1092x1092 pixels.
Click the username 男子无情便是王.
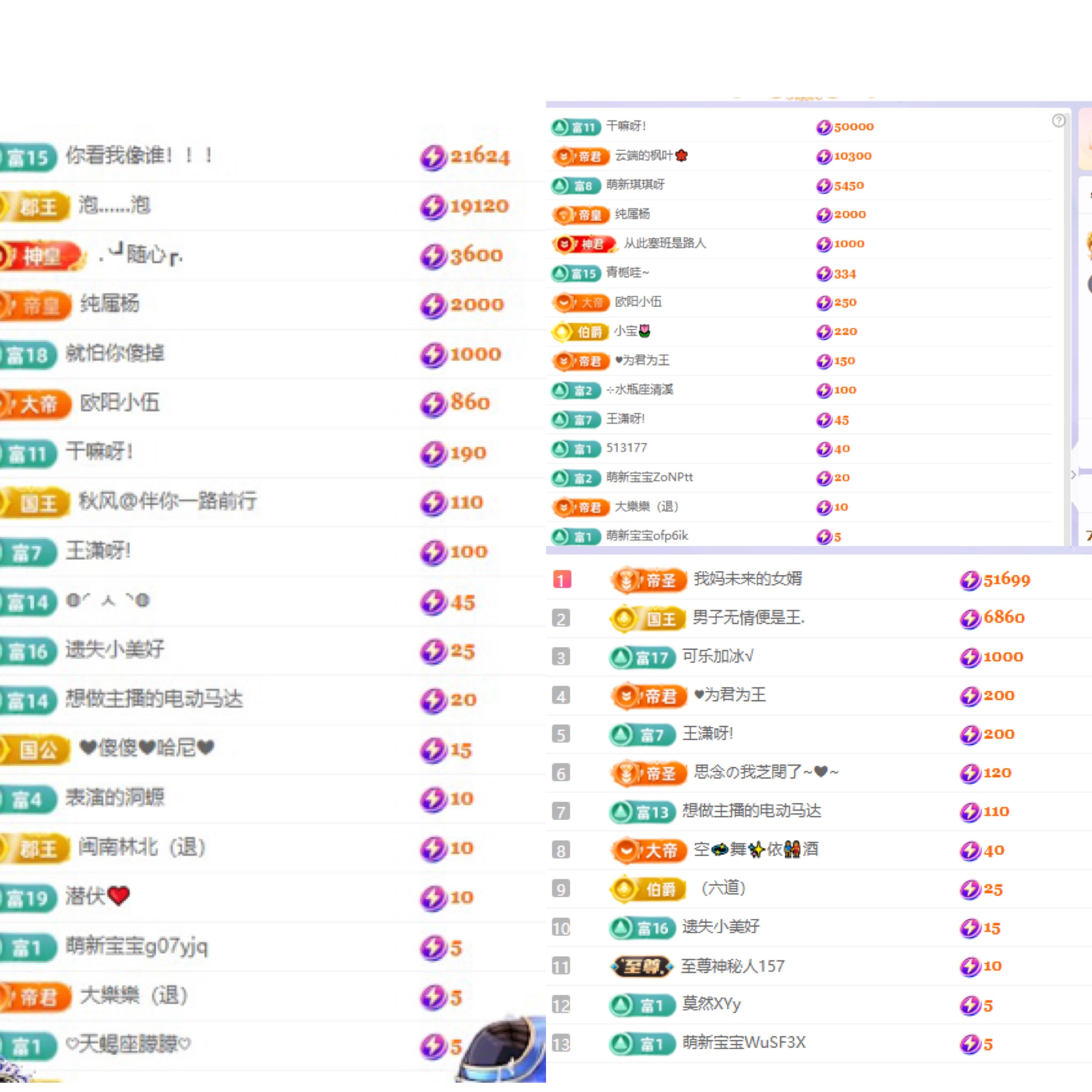click(x=749, y=618)
